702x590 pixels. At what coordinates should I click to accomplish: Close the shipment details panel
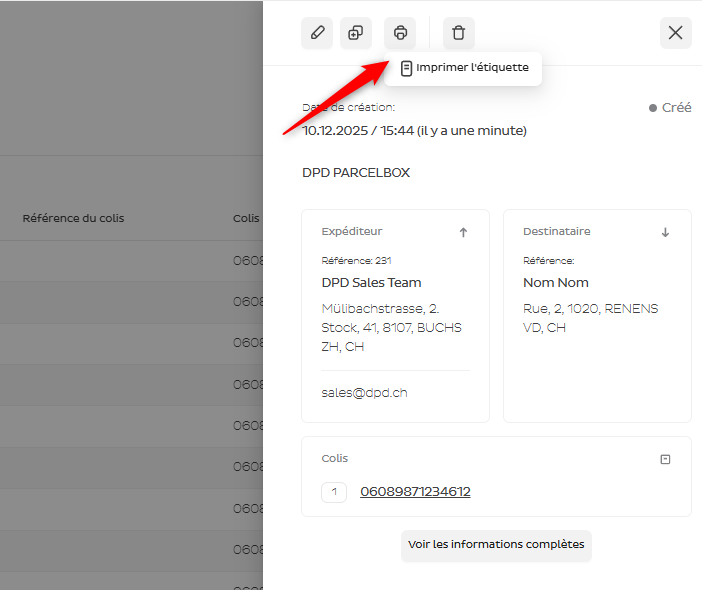676,33
